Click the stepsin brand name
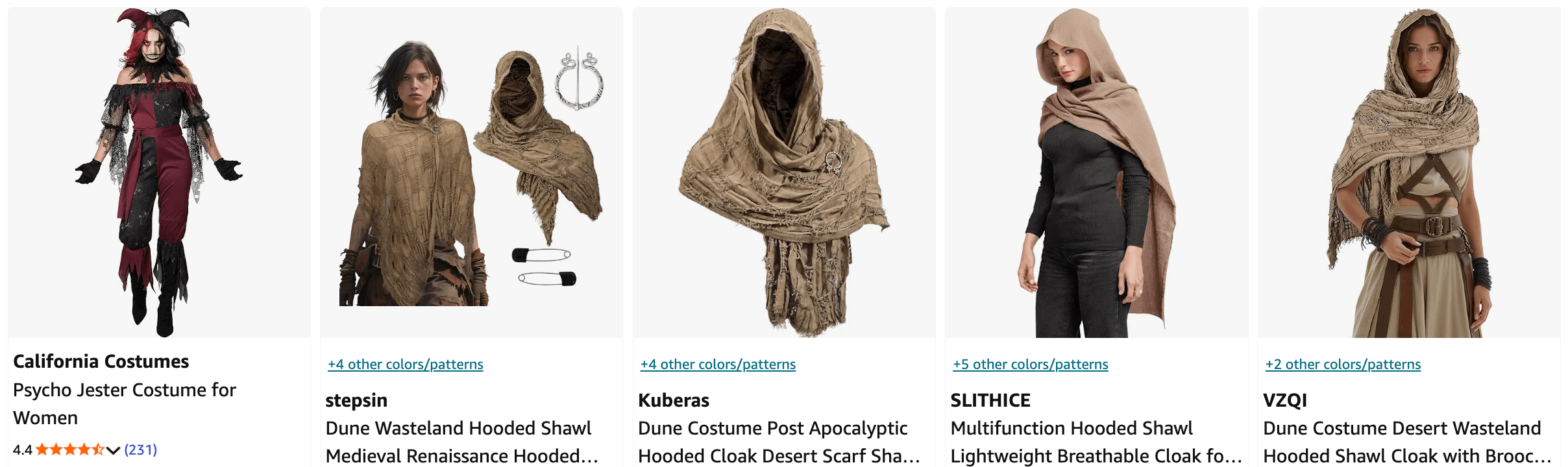The height and width of the screenshot is (467, 1568). [x=356, y=400]
